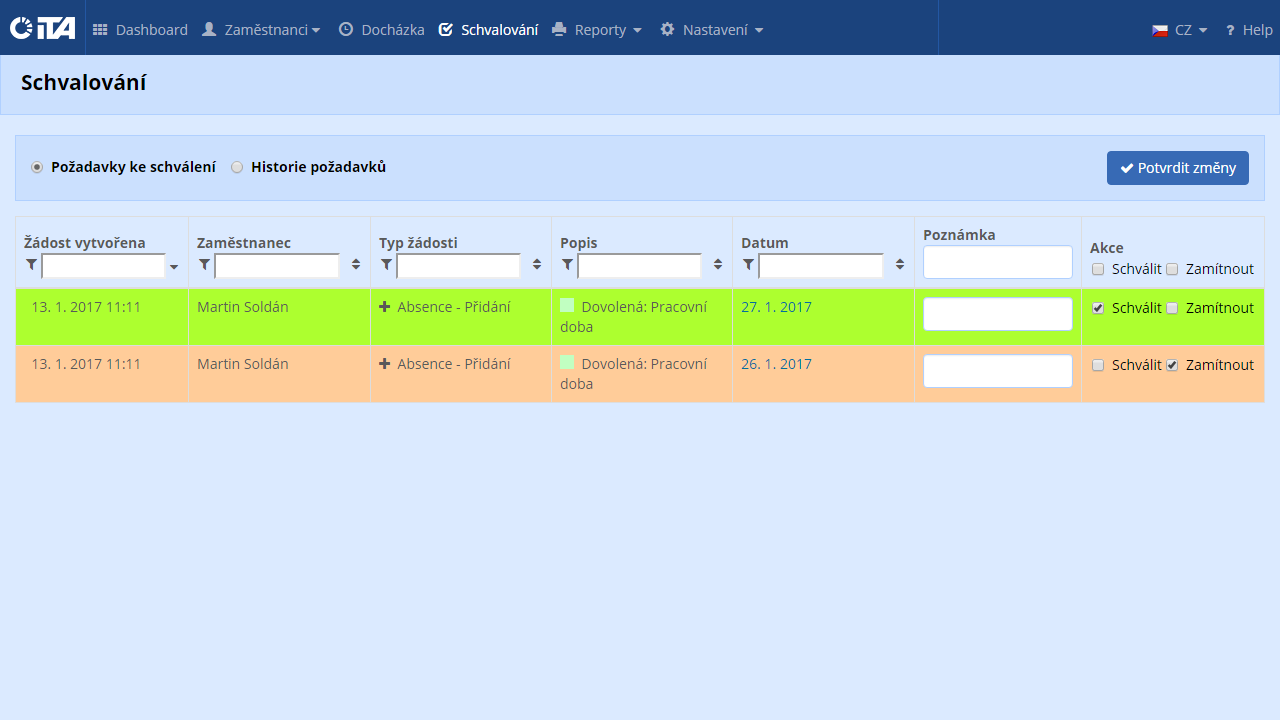Screen dimensions: 1280x720
Task: Click filter icon in Popis column
Action: pyautogui.click(x=567, y=265)
